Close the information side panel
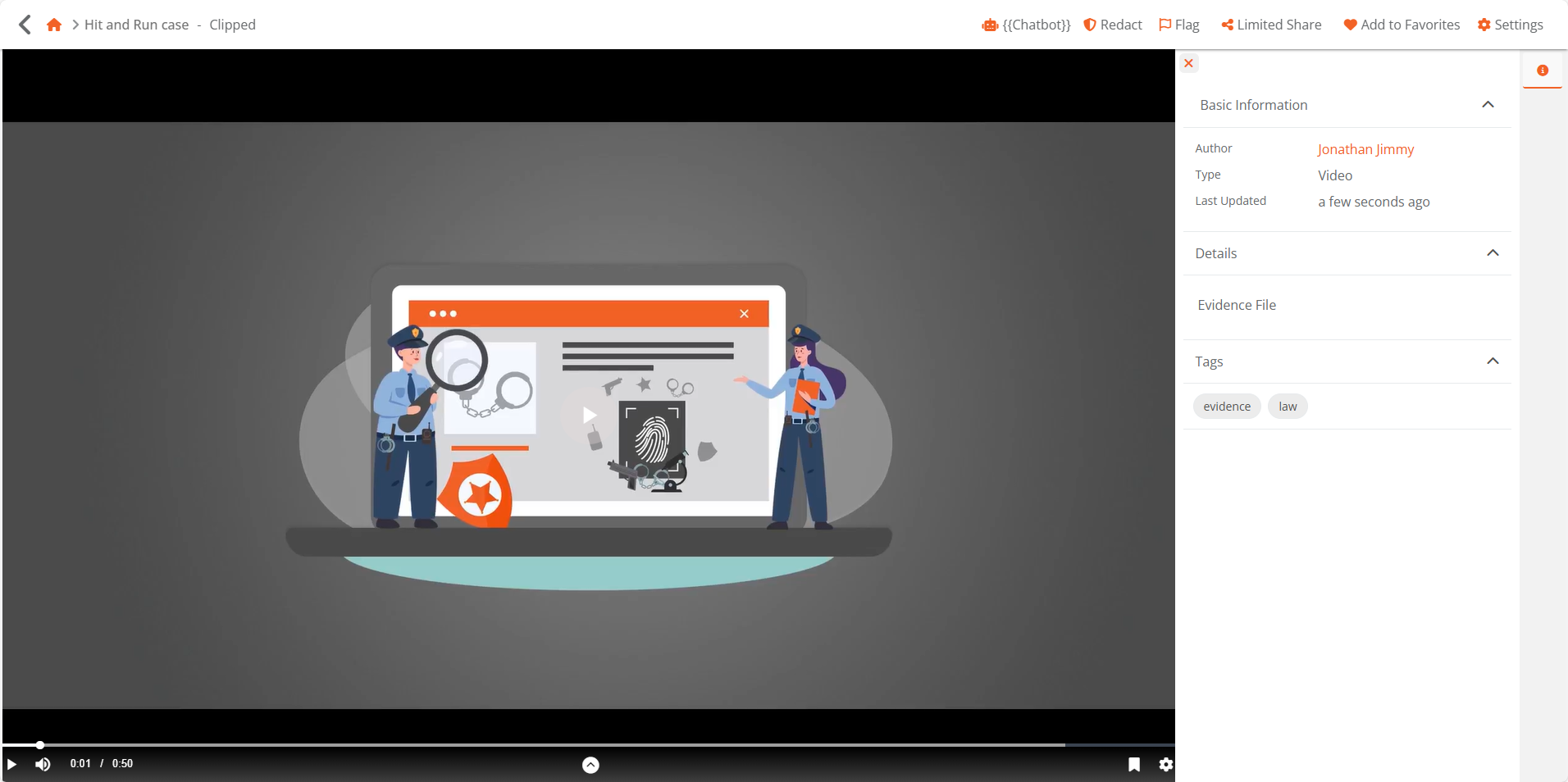This screenshot has height=782, width=1568. pyautogui.click(x=1188, y=63)
